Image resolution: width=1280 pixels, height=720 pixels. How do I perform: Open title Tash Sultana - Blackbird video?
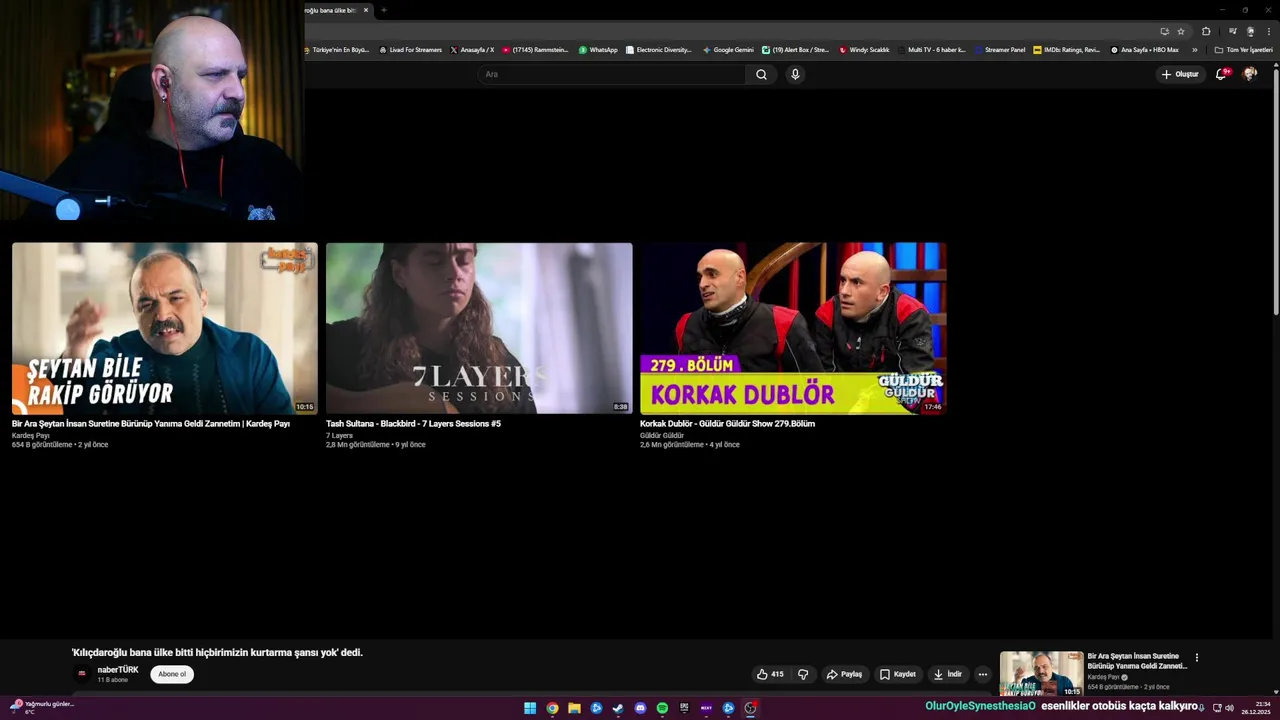(x=413, y=424)
